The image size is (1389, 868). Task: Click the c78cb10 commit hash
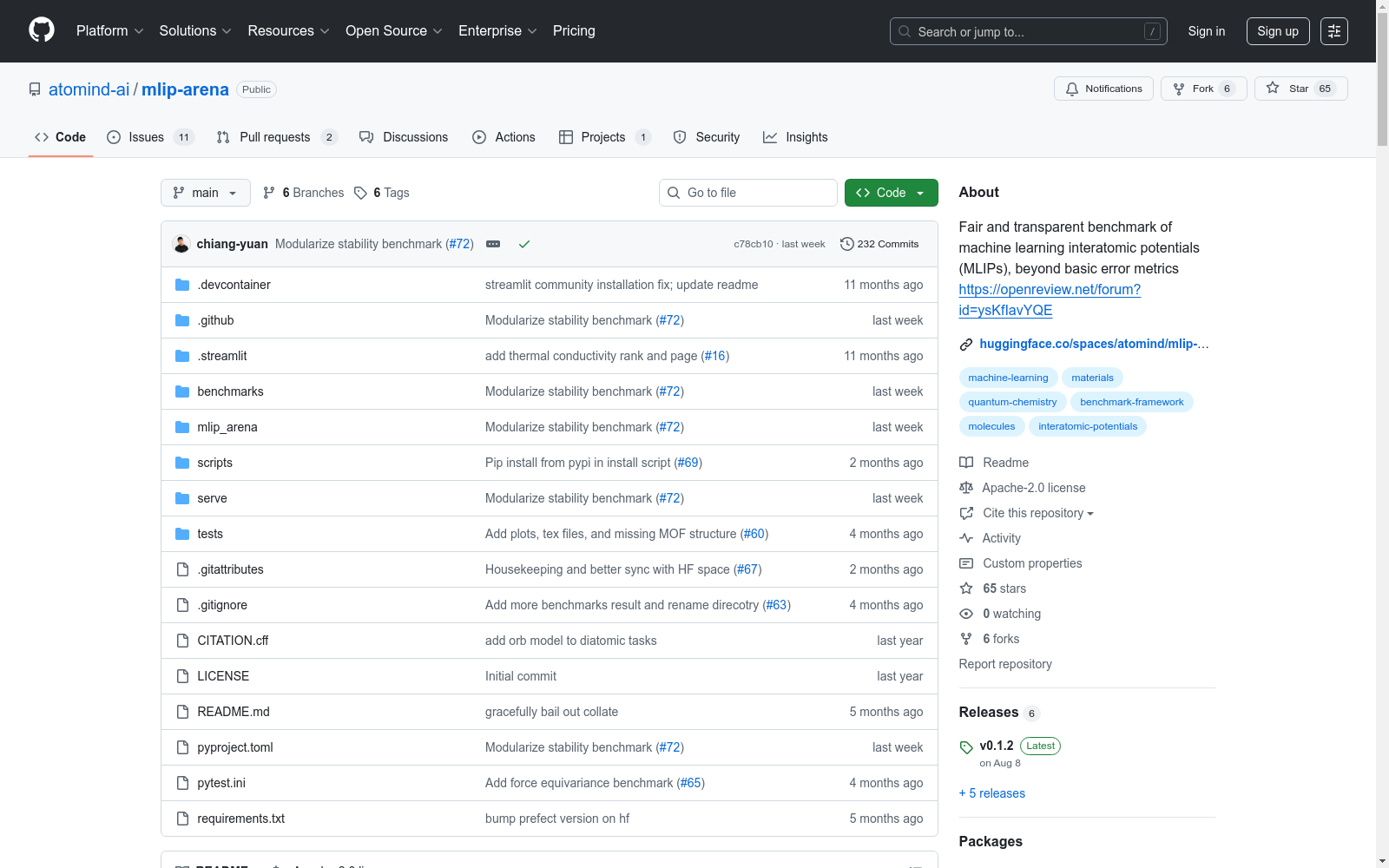(754, 244)
